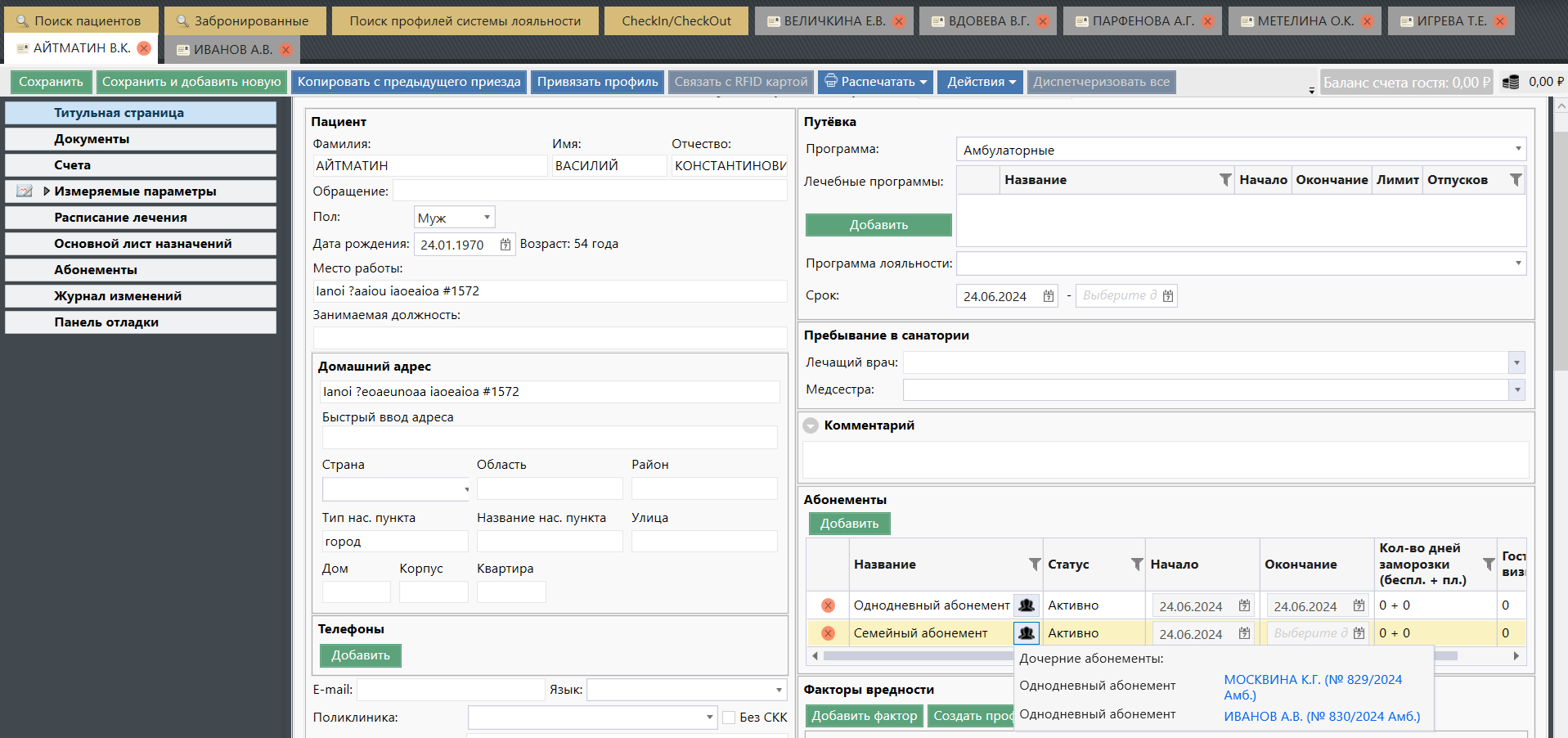
Task: Click coins icon next to balance
Action: coord(1510,82)
